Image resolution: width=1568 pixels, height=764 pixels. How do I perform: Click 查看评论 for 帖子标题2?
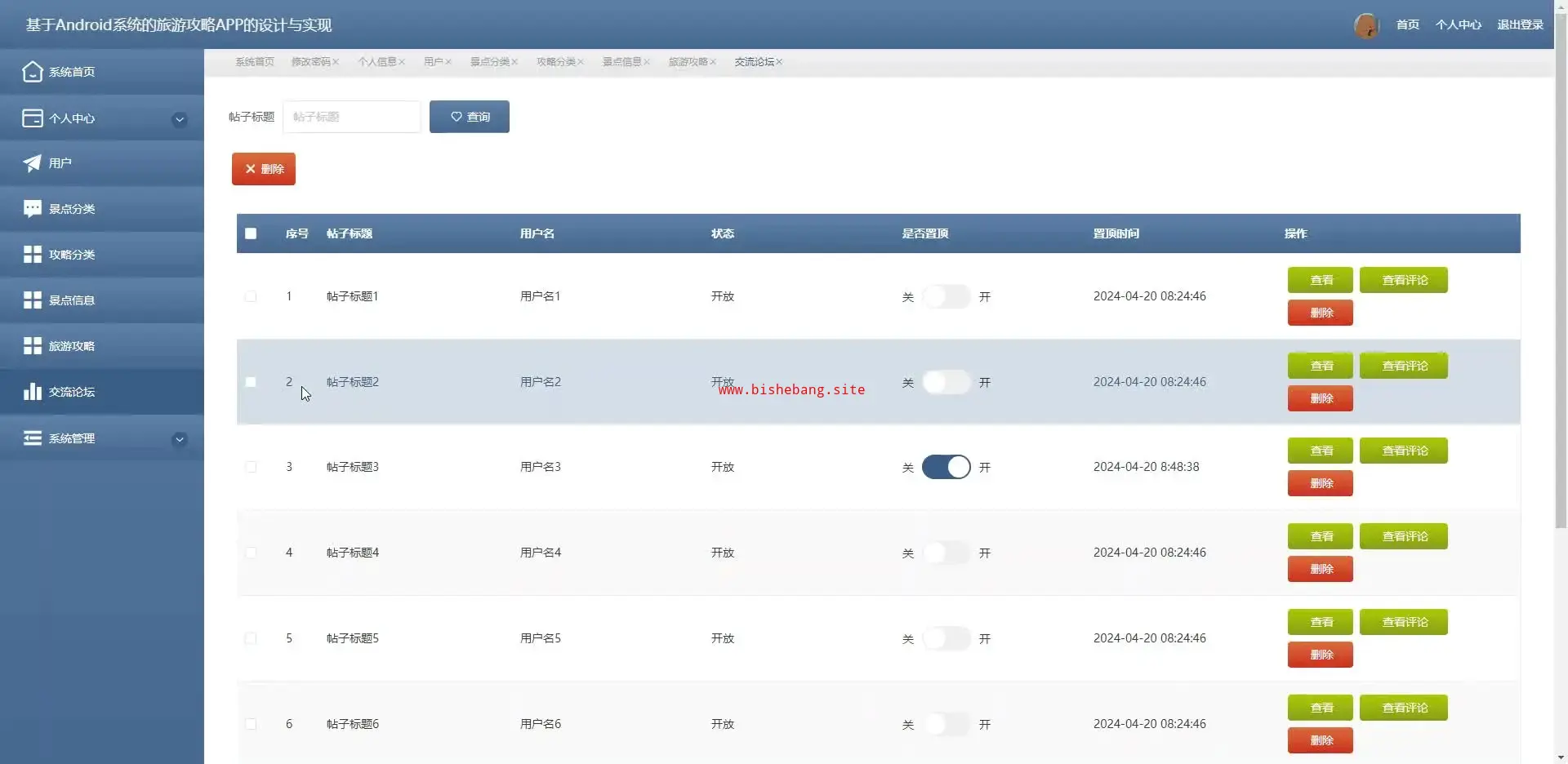[x=1403, y=366]
